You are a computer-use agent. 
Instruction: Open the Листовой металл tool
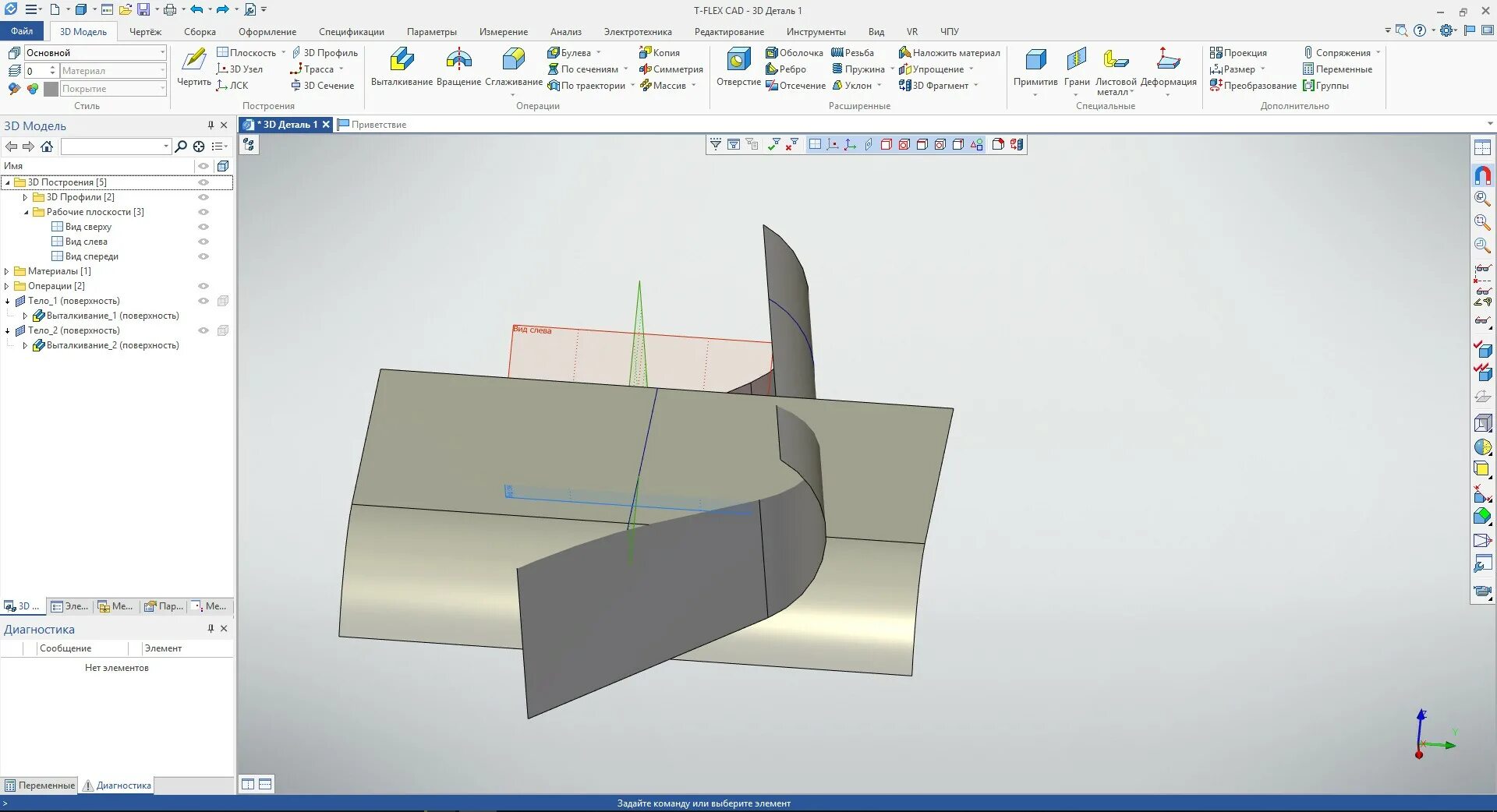click(1116, 70)
